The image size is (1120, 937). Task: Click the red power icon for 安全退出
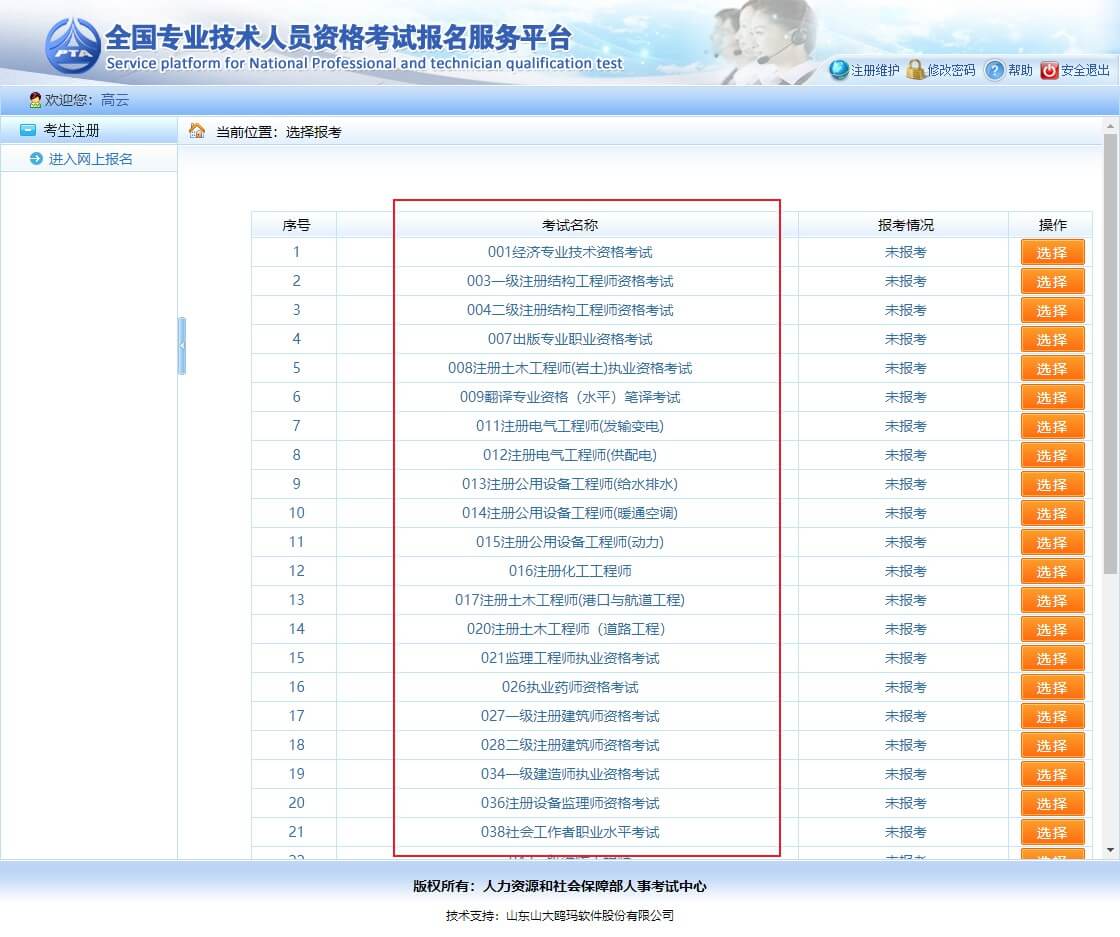pos(1049,70)
